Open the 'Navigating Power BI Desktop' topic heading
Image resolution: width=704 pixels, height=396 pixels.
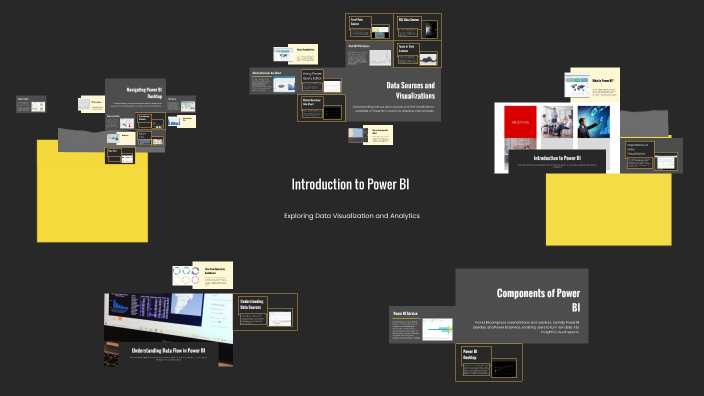144,93
